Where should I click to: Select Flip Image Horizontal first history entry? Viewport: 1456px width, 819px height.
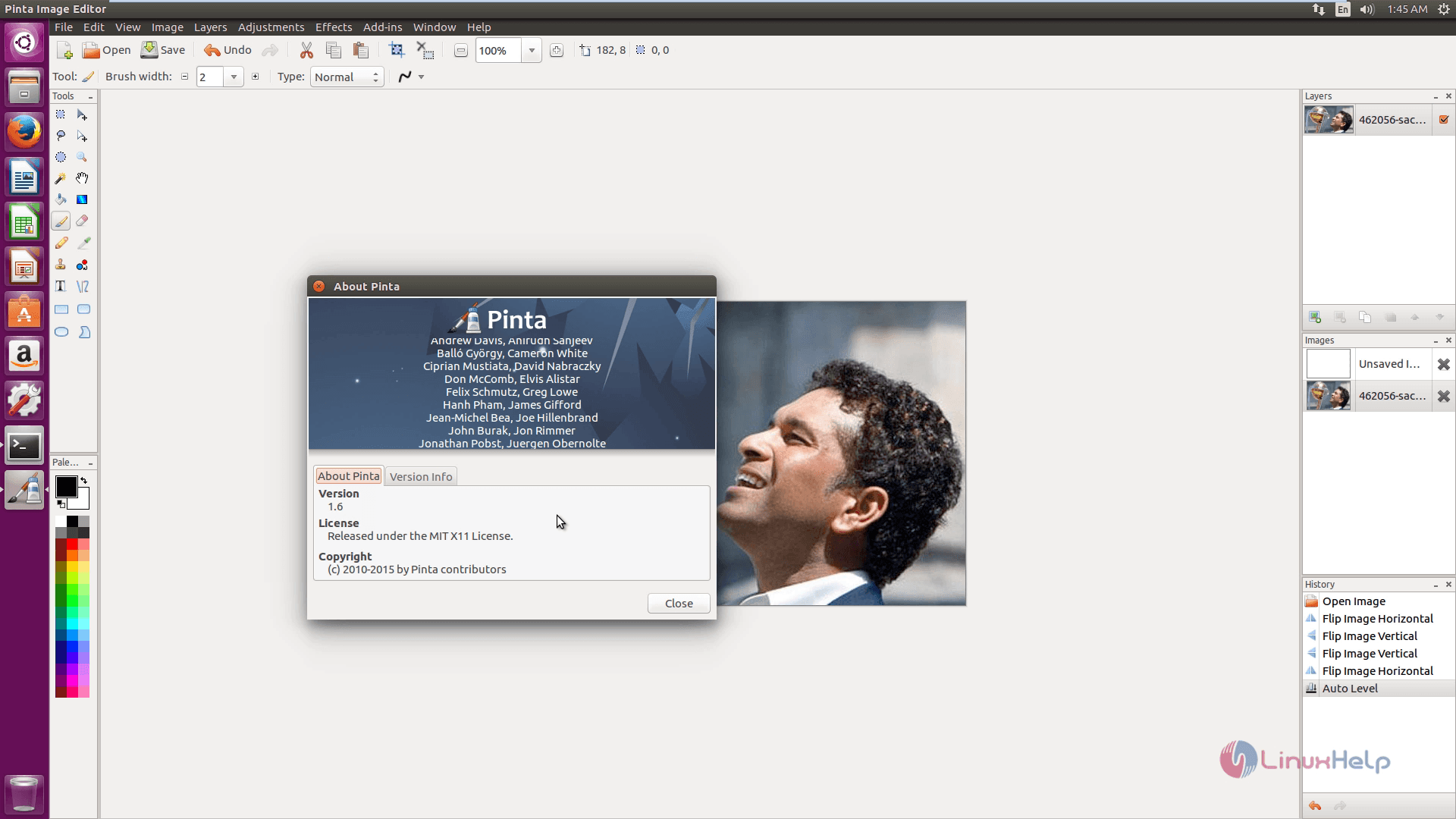click(1377, 619)
